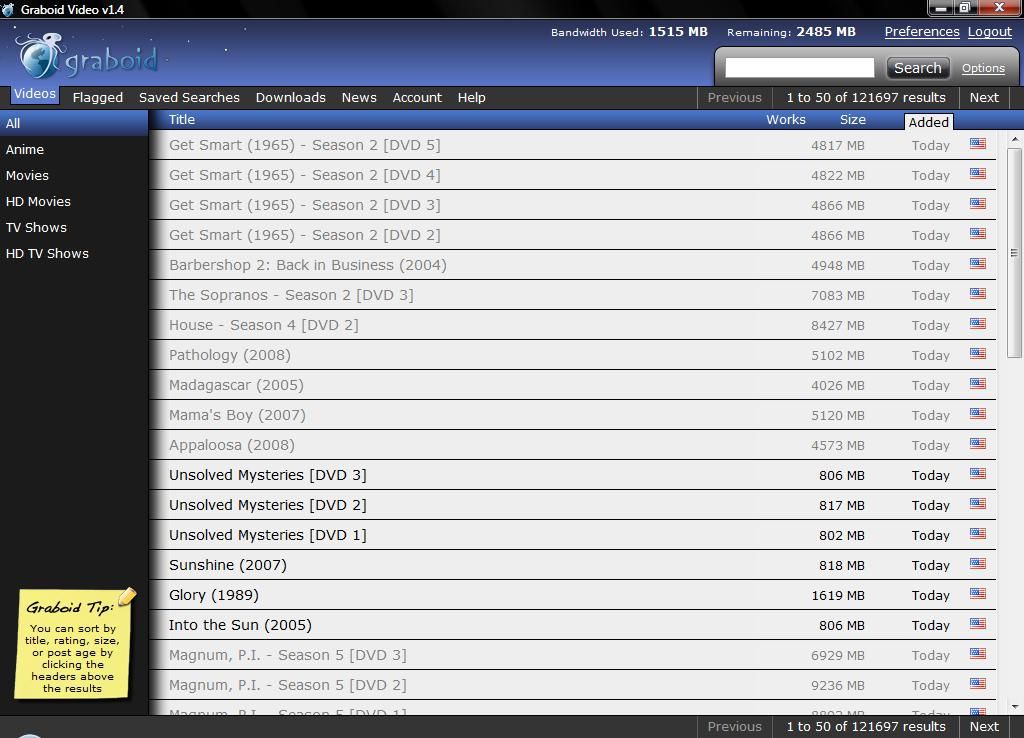
Task: Click the flag icon on Glory (1989) row
Action: point(978,594)
